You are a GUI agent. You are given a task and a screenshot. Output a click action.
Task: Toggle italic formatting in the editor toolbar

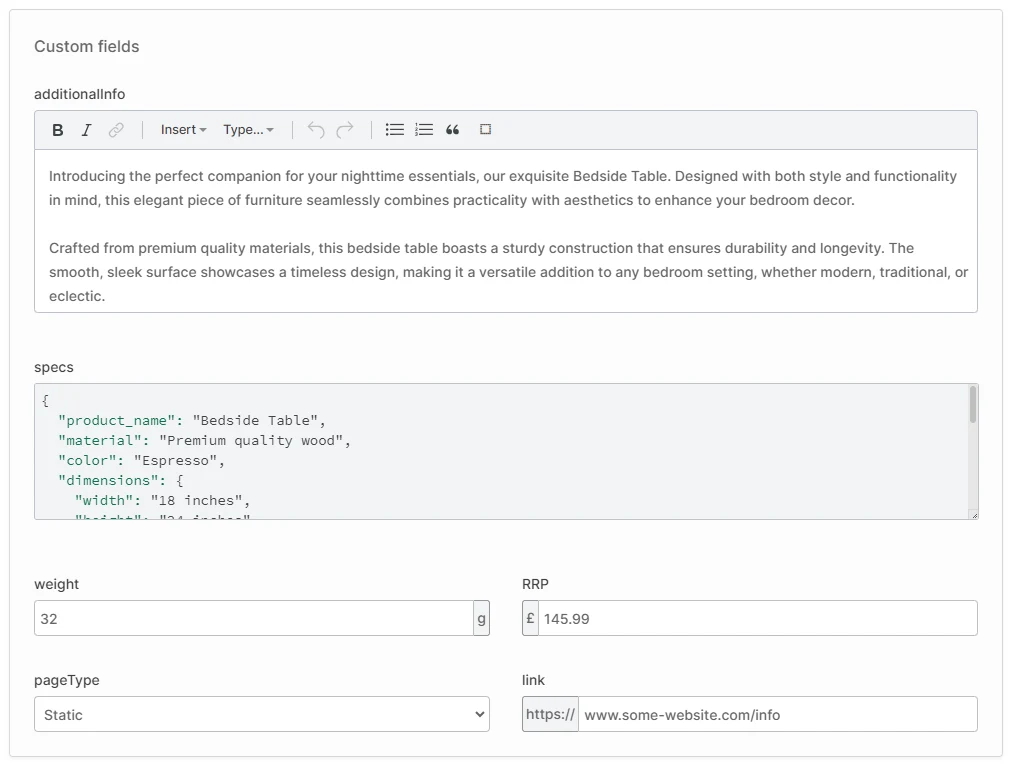[86, 130]
